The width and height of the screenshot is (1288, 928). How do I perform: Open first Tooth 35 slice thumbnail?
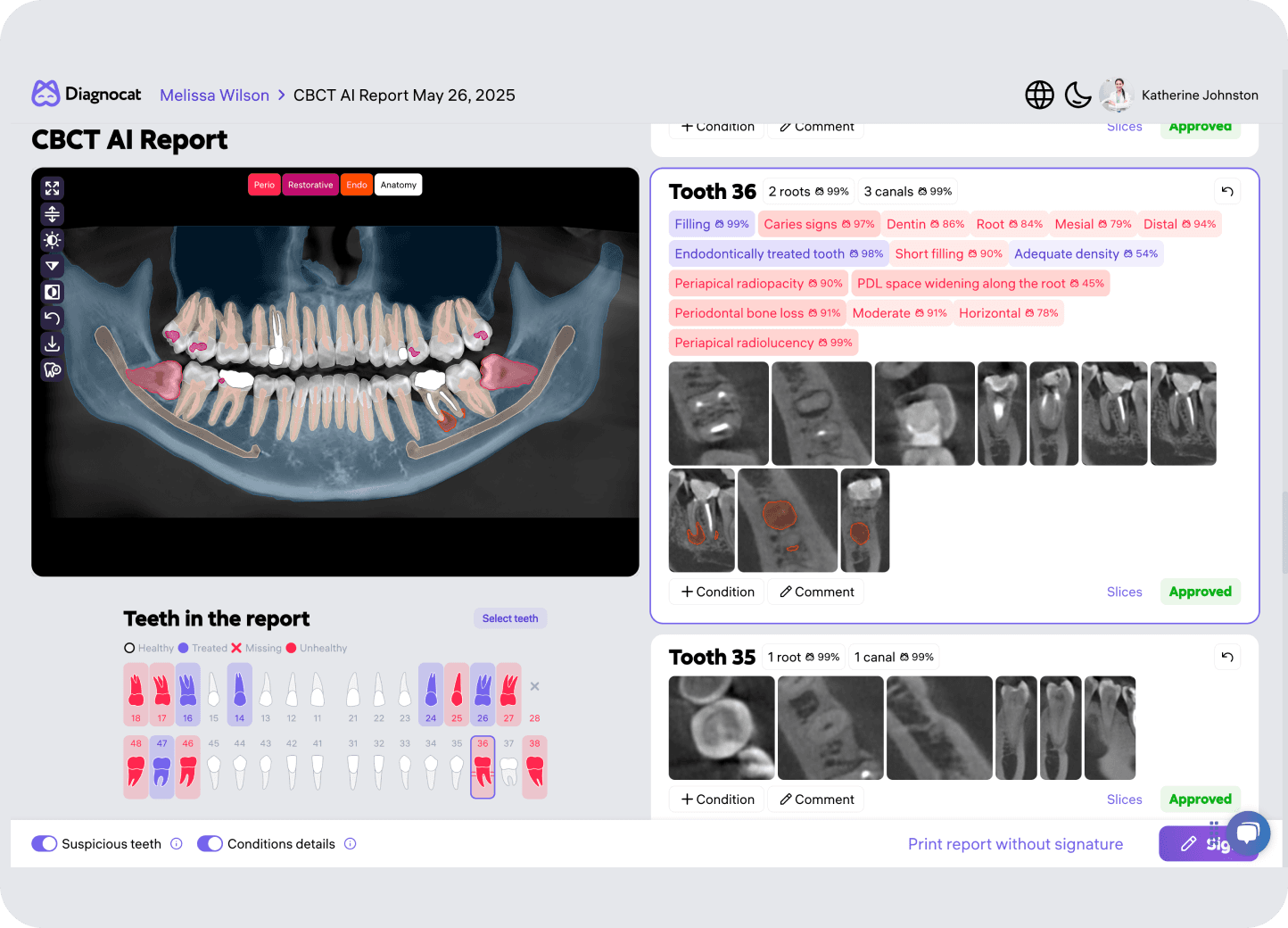point(722,728)
